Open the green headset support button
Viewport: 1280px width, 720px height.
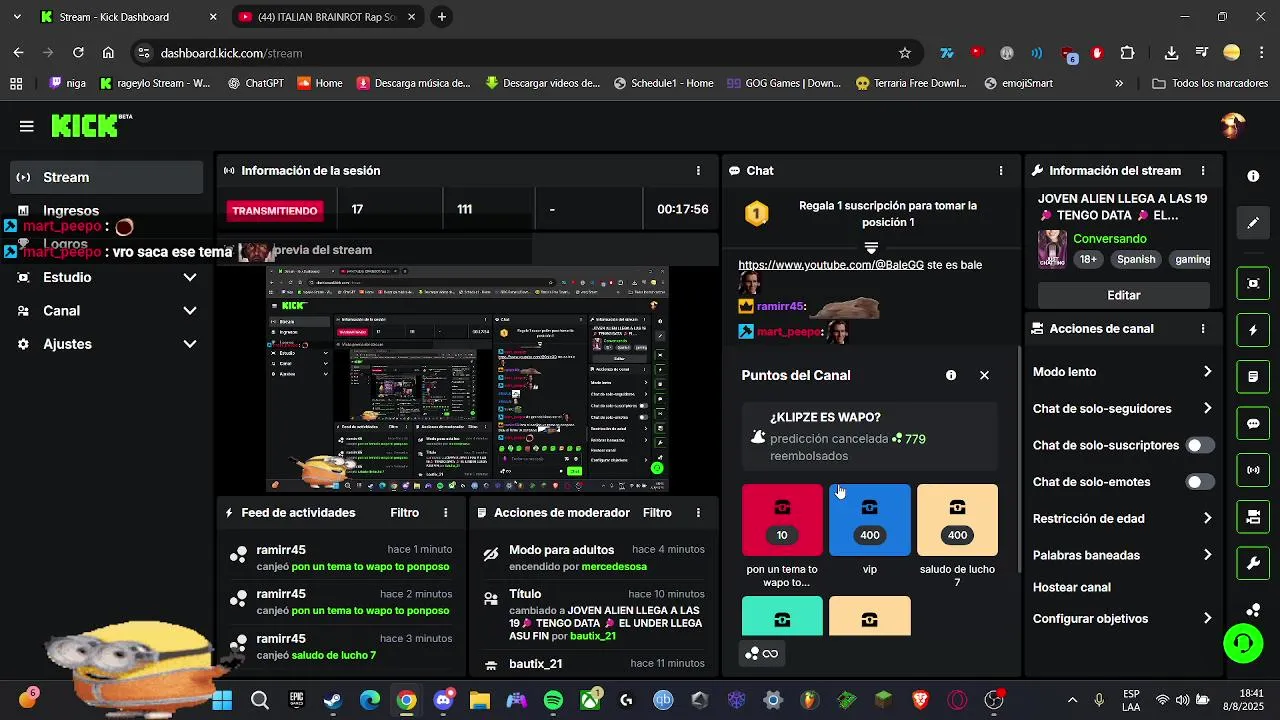pyautogui.click(x=1243, y=643)
